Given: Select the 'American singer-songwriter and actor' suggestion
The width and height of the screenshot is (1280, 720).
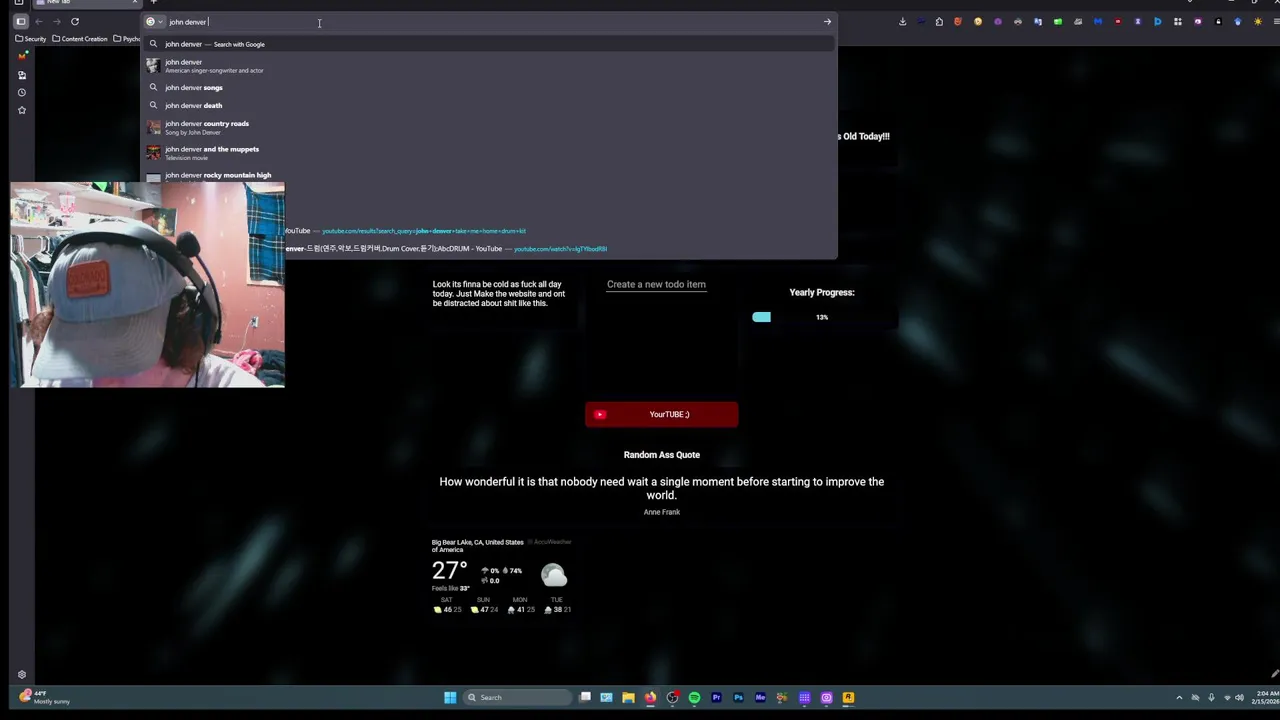Looking at the screenshot, I should tap(489, 66).
